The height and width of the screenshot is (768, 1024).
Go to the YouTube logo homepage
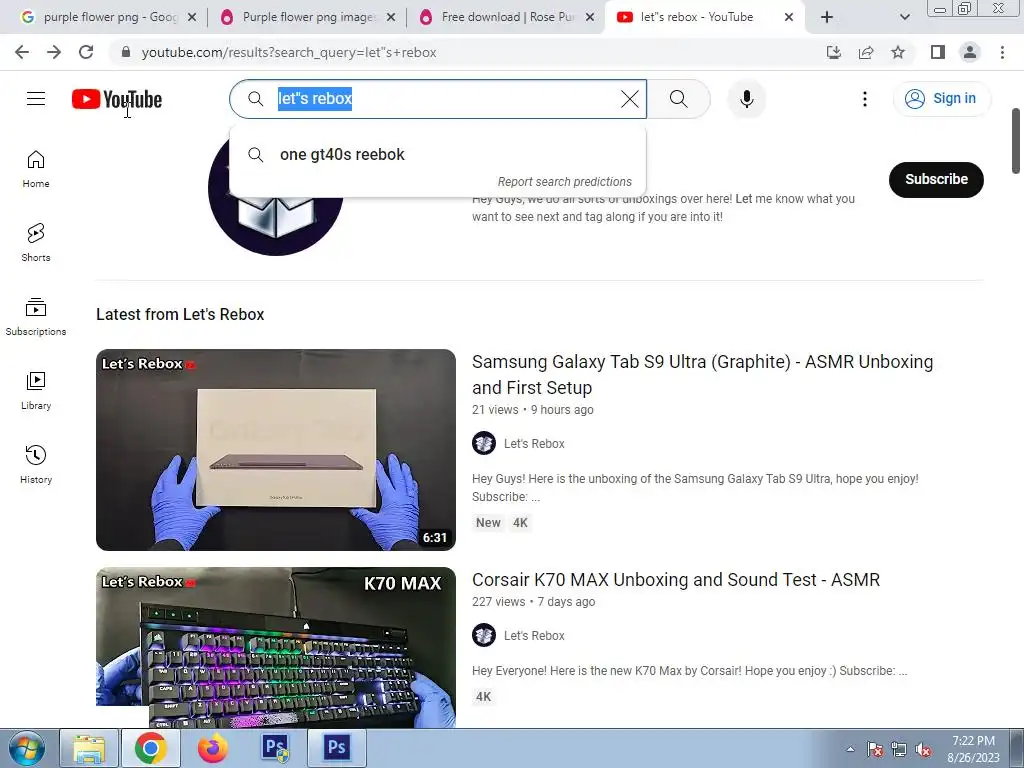click(x=117, y=99)
